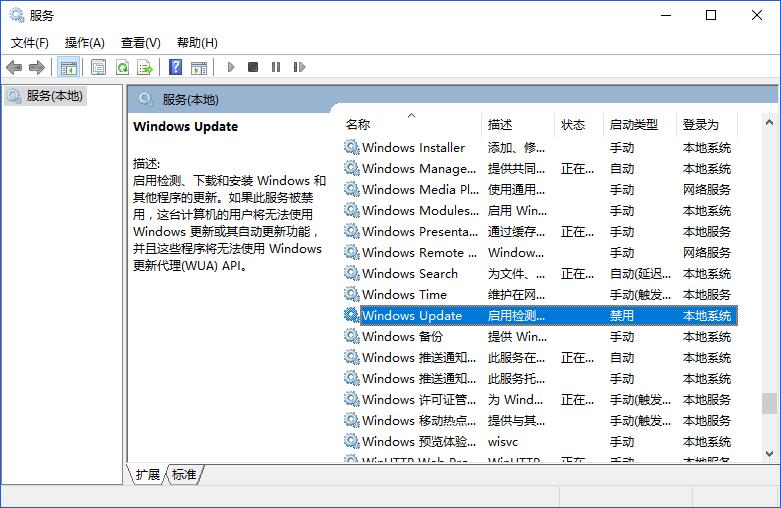
Task: Toggle the show/hide action pane icon
Action: (199, 67)
